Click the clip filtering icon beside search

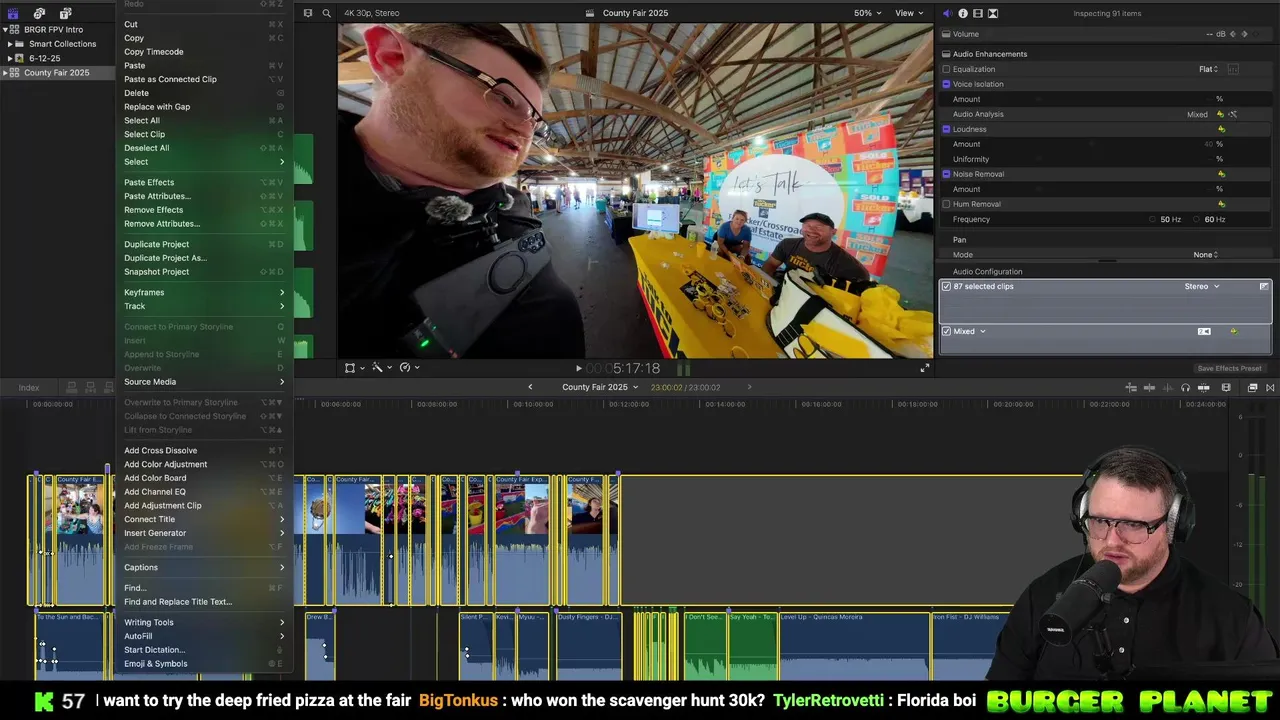point(308,13)
